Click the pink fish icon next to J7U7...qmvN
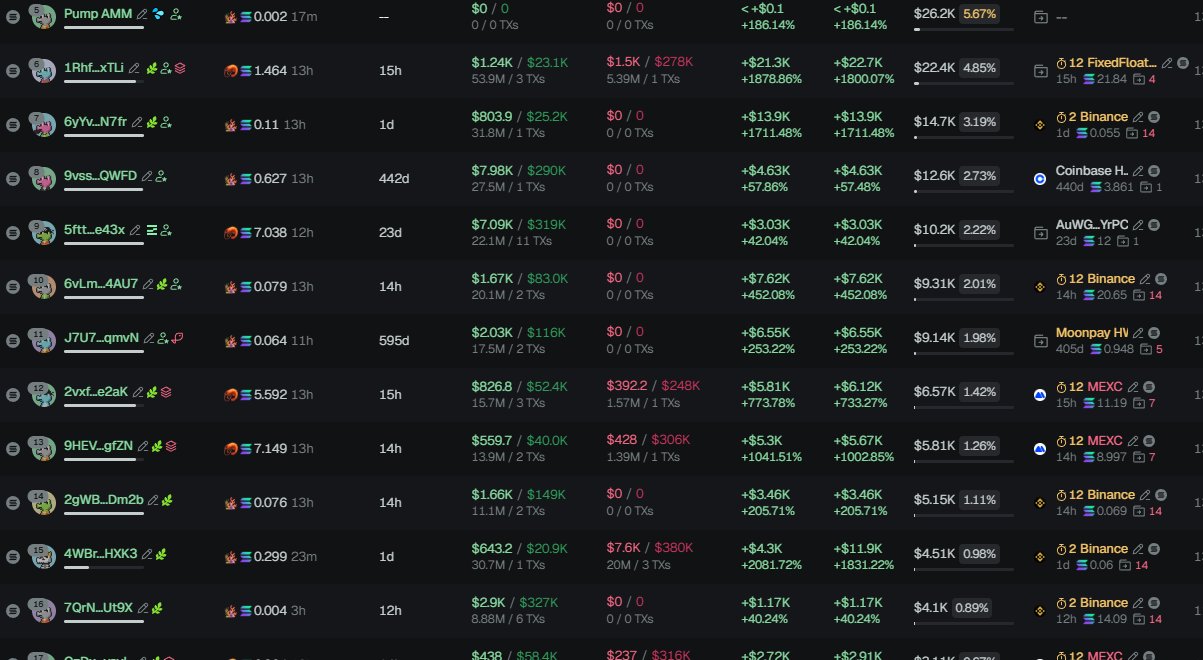Image resolution: width=1203 pixels, height=660 pixels. click(x=177, y=338)
